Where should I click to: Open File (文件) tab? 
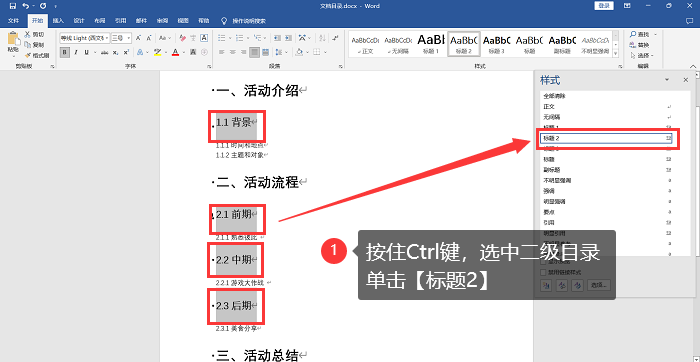coord(13,21)
